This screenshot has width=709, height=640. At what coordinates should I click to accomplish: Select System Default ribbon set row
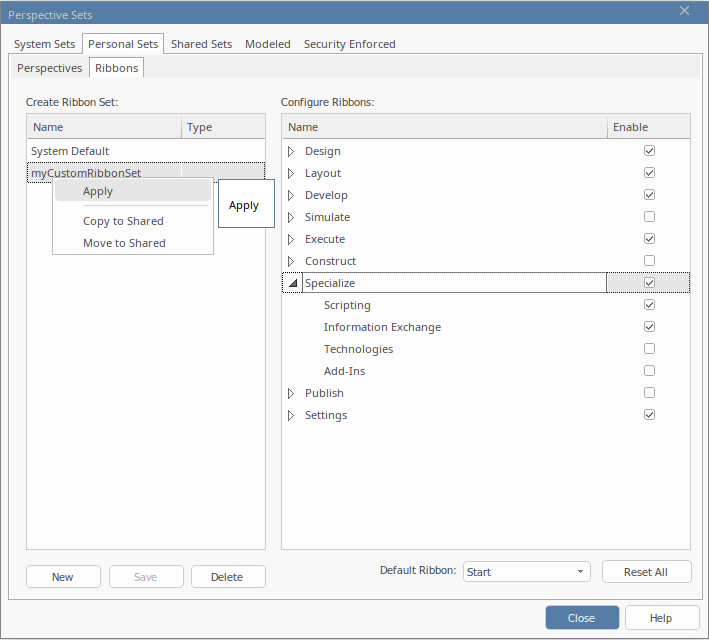pyautogui.click(x=70, y=151)
